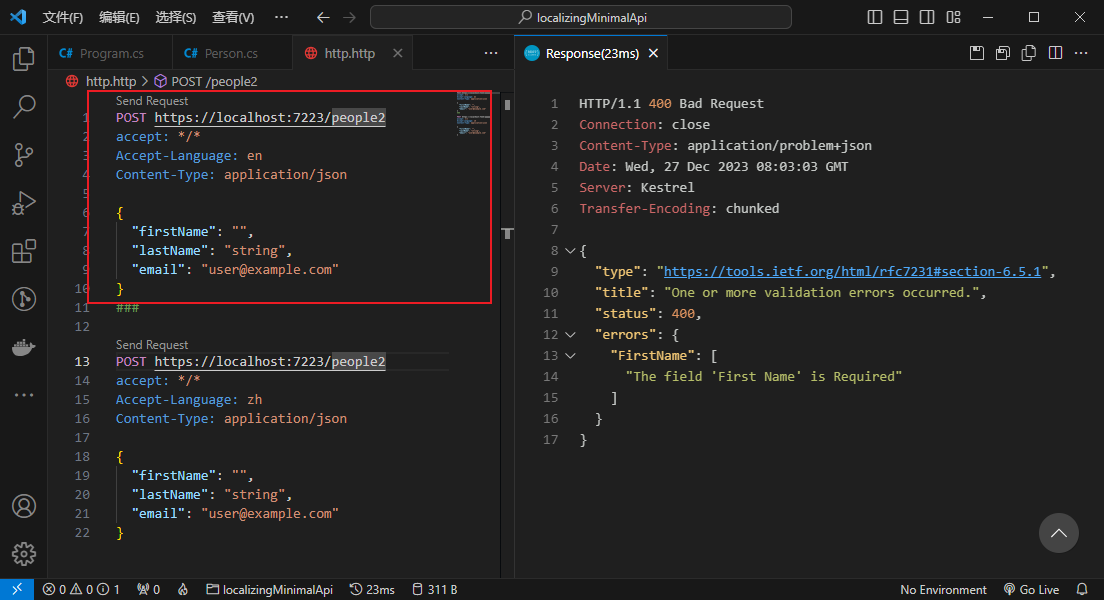Toggle the secondary side bar

927,17
